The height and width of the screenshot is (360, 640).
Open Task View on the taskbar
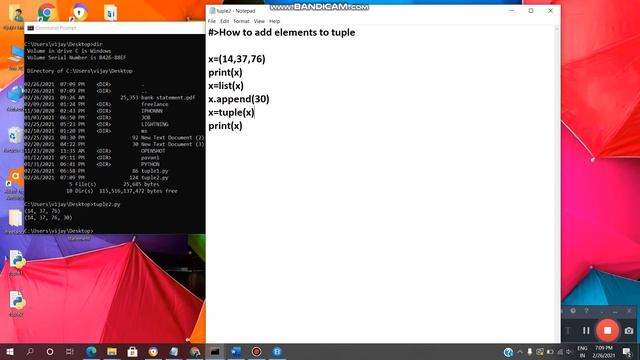70,351
